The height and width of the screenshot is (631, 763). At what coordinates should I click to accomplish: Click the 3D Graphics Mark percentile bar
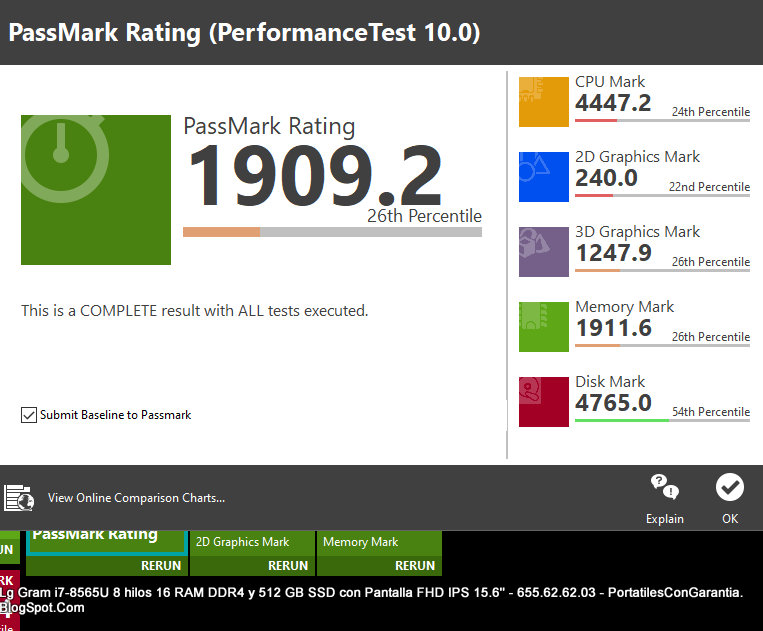[662, 270]
